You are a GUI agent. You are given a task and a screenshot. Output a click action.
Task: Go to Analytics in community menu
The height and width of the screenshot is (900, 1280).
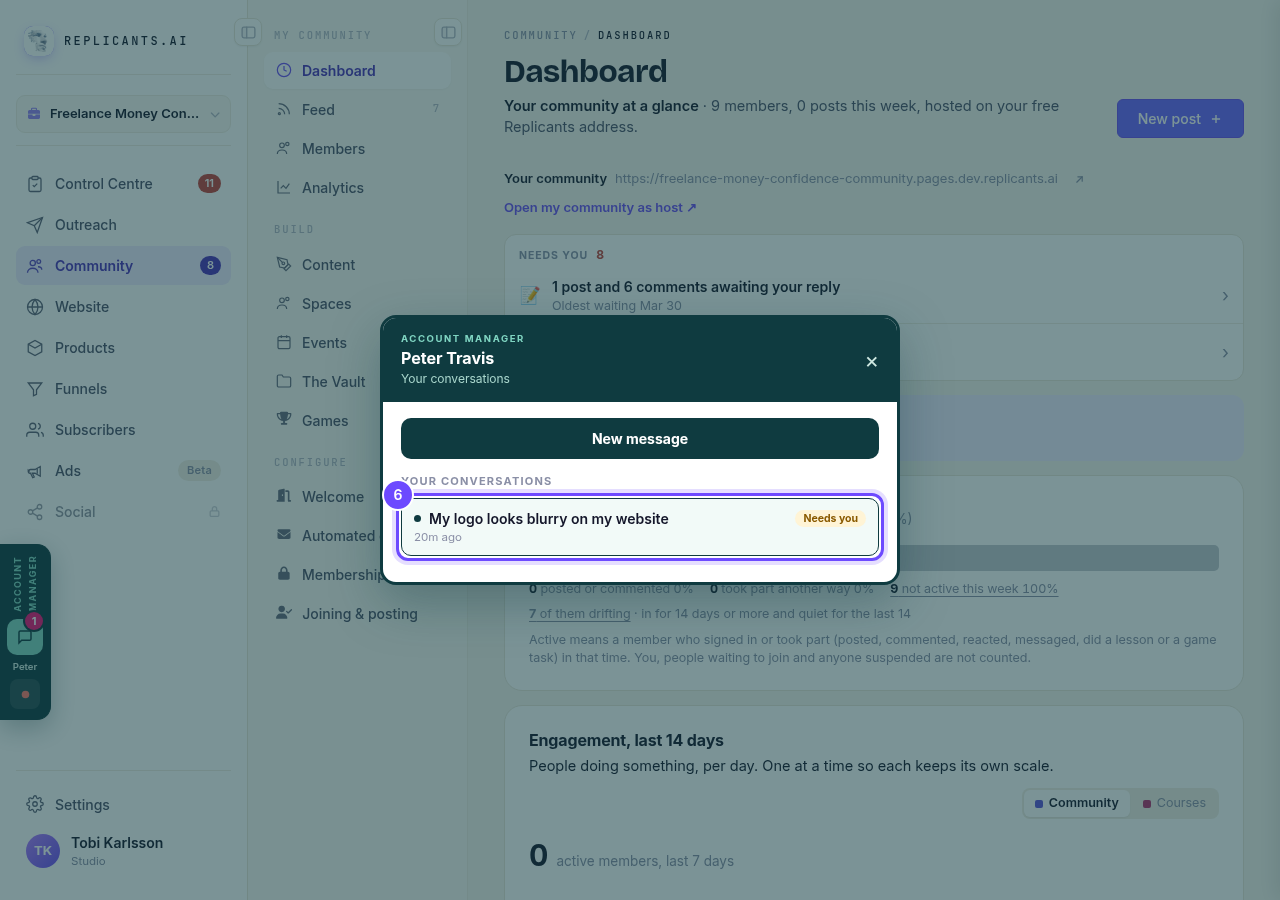coord(357,187)
